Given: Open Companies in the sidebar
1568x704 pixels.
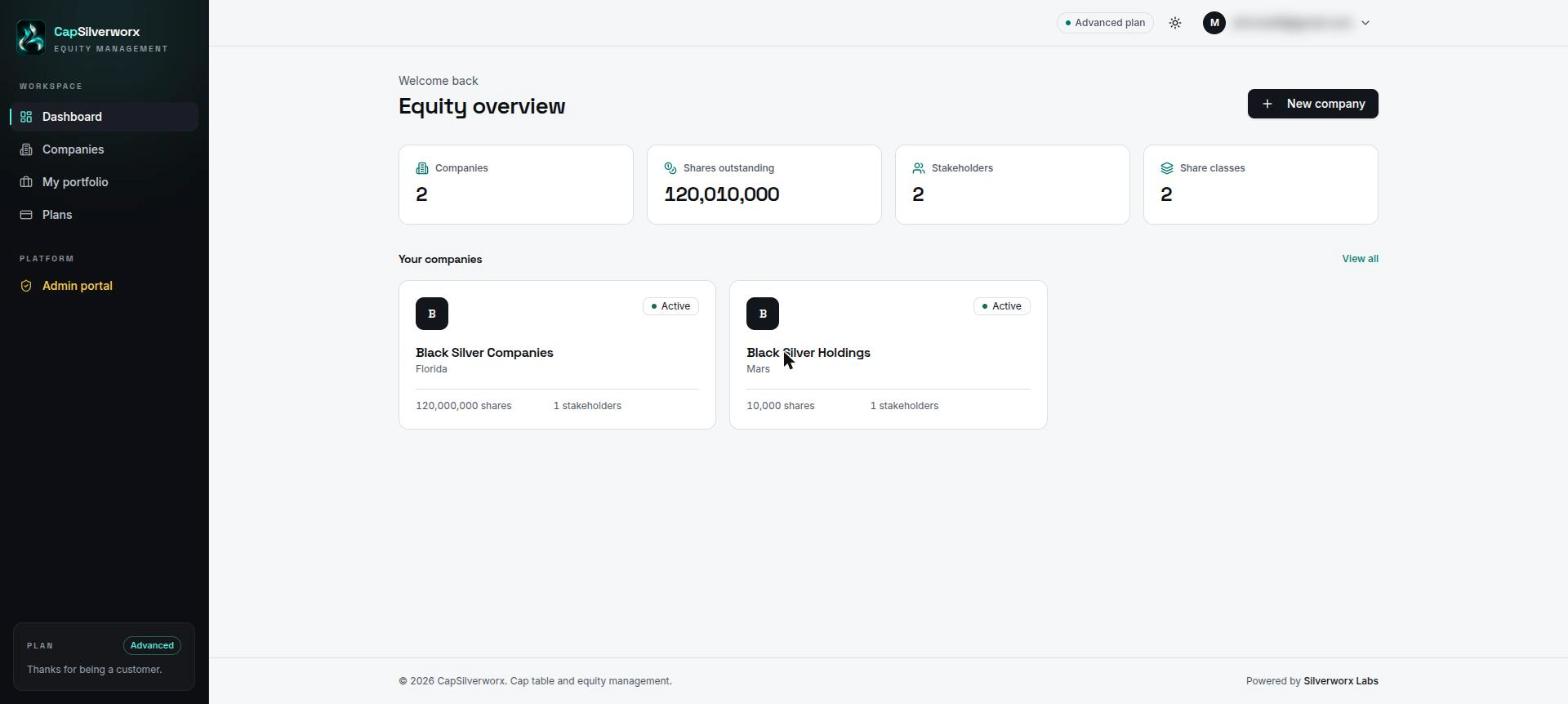Looking at the screenshot, I should pos(104,150).
